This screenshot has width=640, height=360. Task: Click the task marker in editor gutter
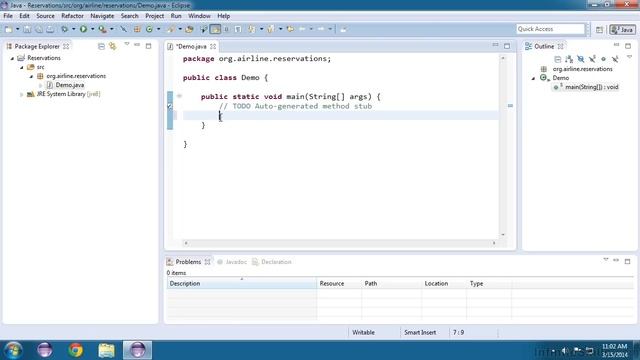tap(170, 107)
